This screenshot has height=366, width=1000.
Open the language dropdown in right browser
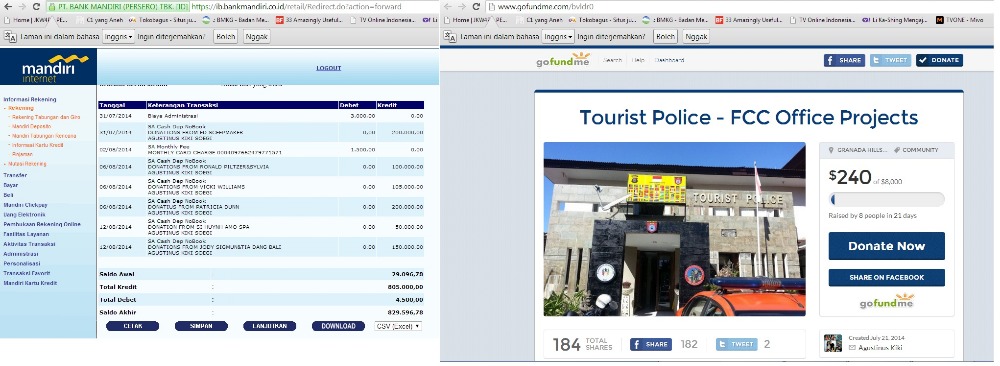(557, 36)
